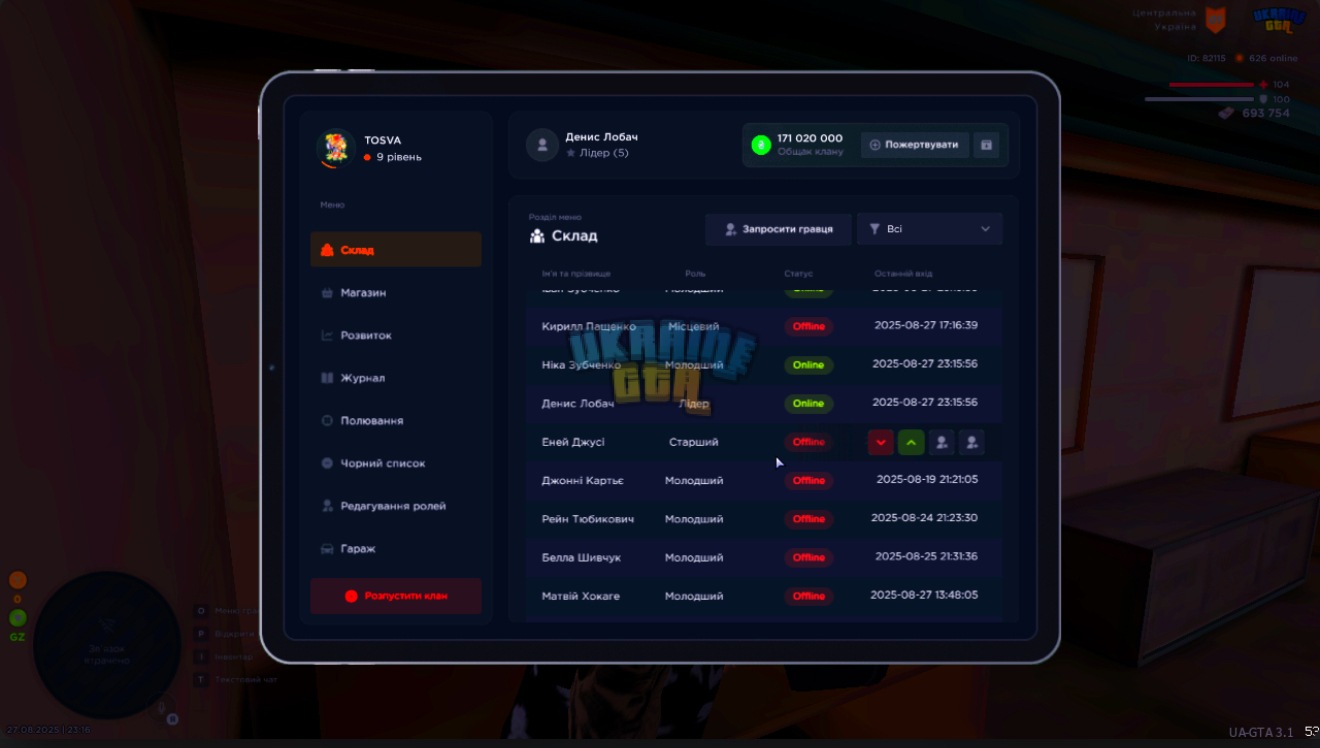Click the Статус column header
Image resolution: width=1320 pixels, height=748 pixels.
(799, 273)
